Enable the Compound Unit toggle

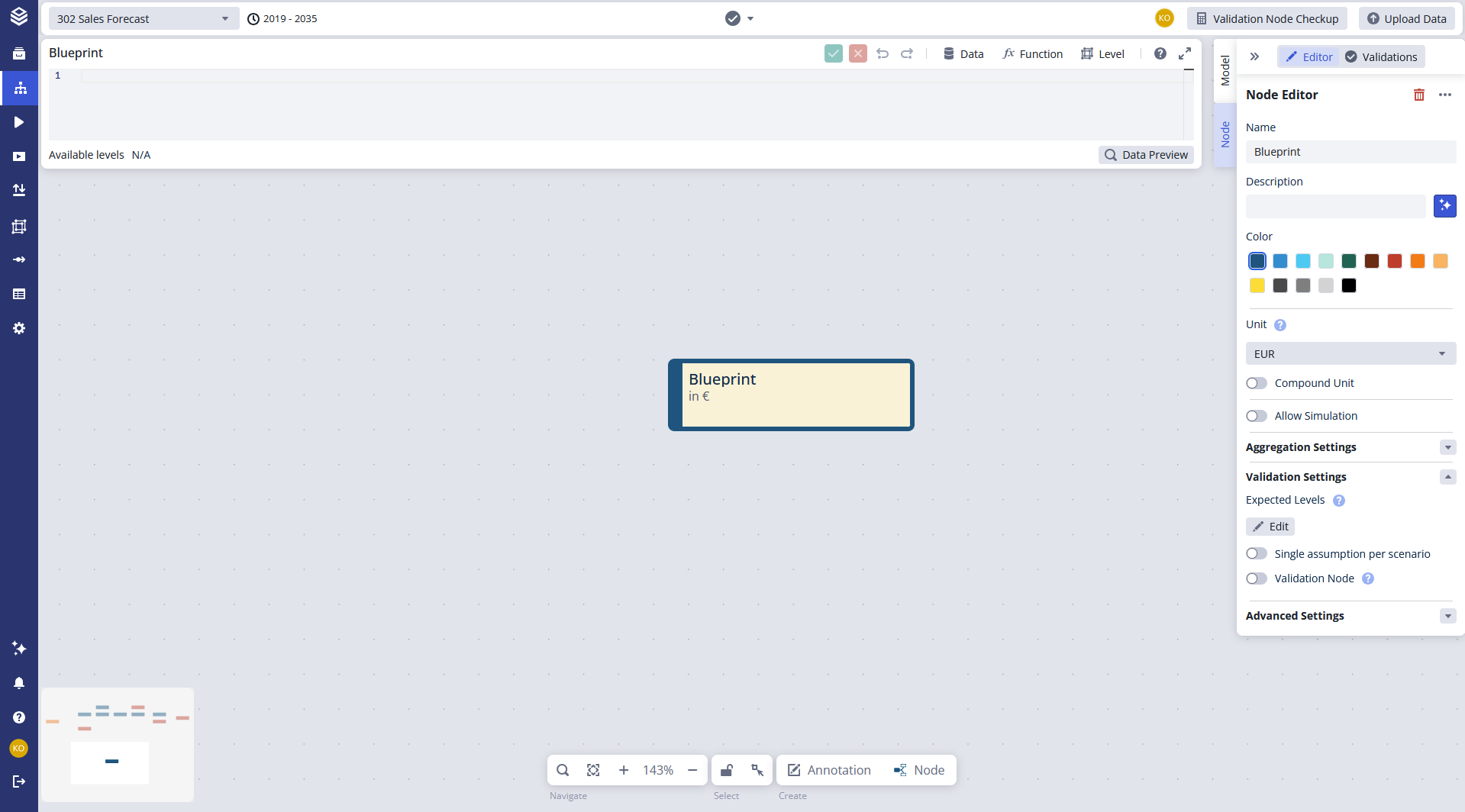pos(1257,383)
